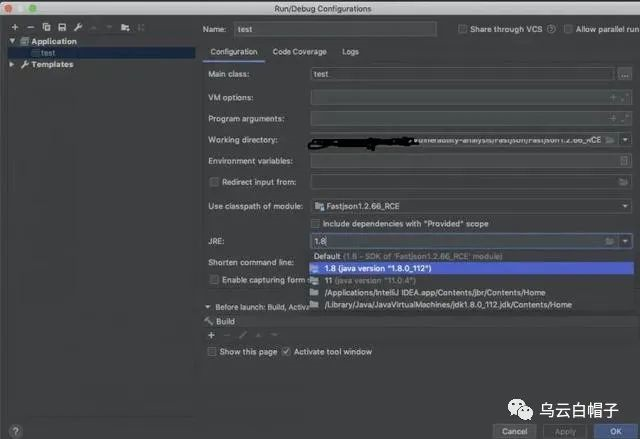Screen dimensions: 640x439
Task: Select jdk1.8.0_112.jdk Home path option
Action: coord(471,304)
